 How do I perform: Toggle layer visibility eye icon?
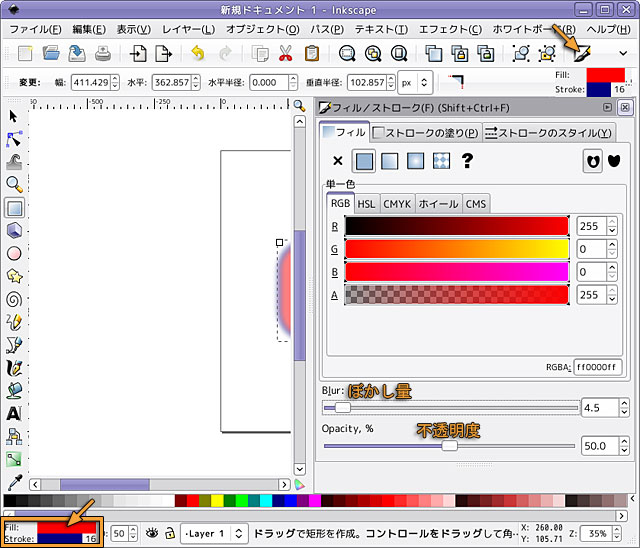pyautogui.click(x=153, y=534)
